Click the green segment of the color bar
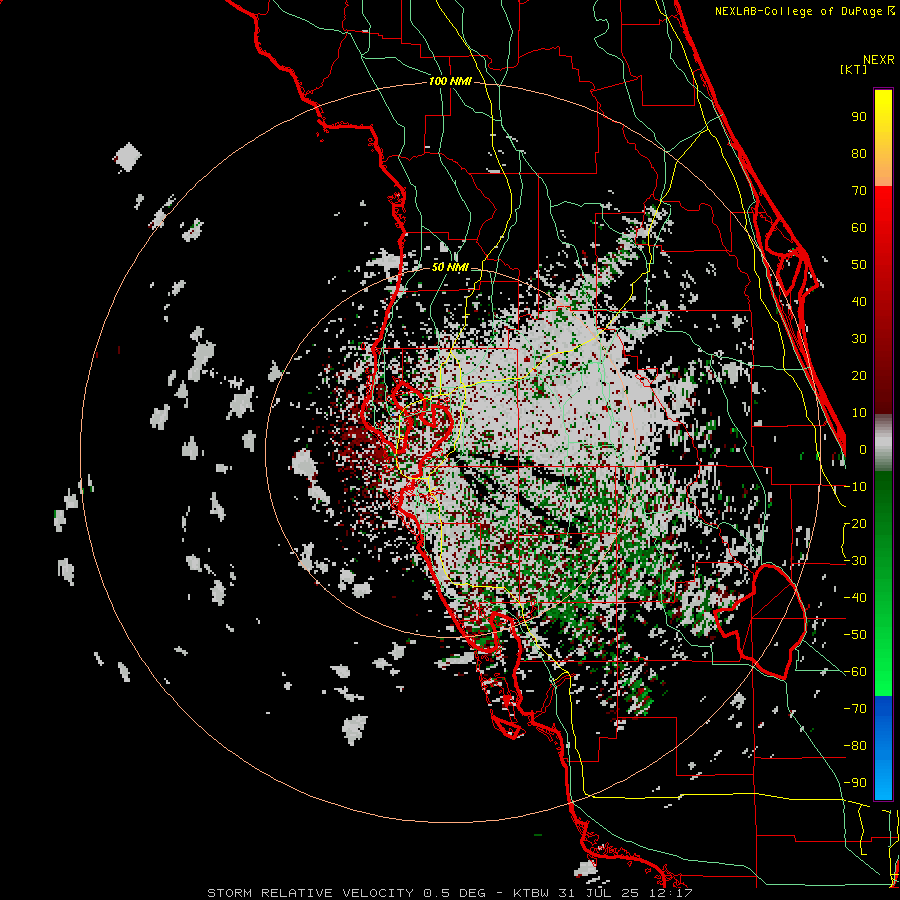The height and width of the screenshot is (900, 900). point(883,583)
